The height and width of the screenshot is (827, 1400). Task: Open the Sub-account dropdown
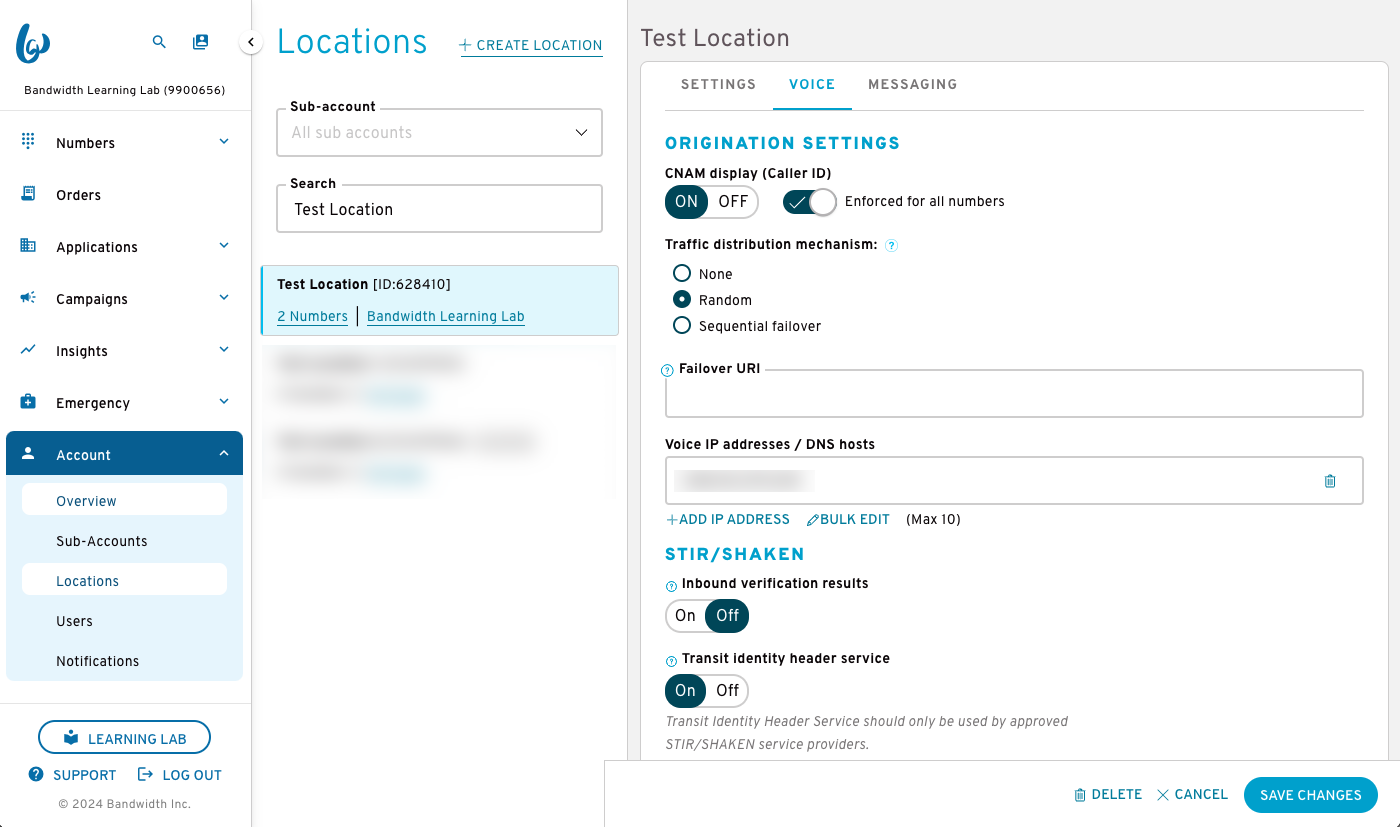(440, 133)
